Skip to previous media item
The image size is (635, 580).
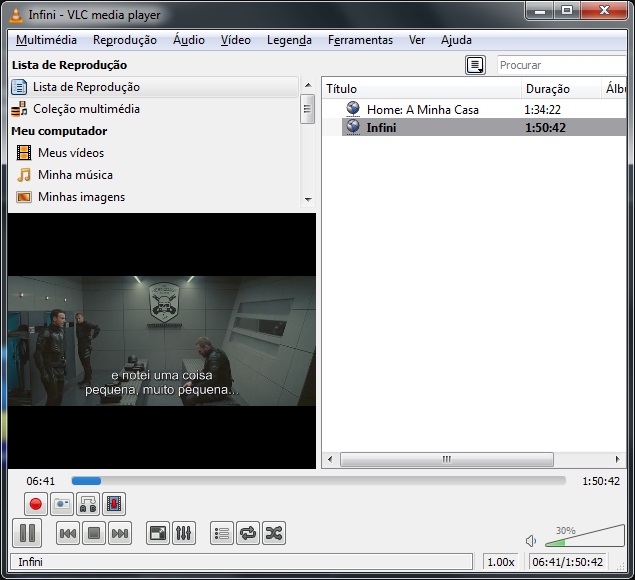pyautogui.click(x=68, y=533)
